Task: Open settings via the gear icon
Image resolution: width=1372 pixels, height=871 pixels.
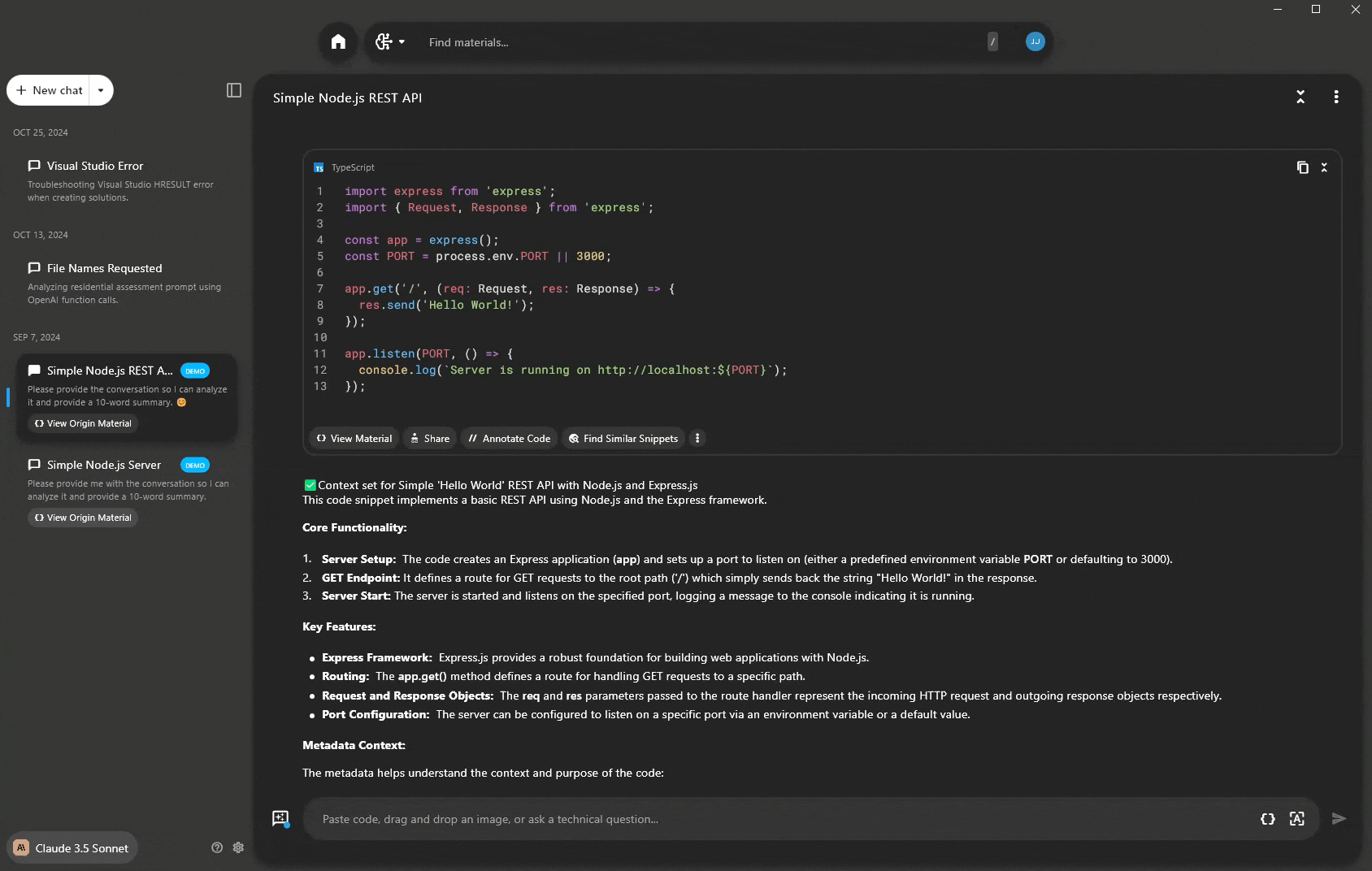Action: coord(238,847)
